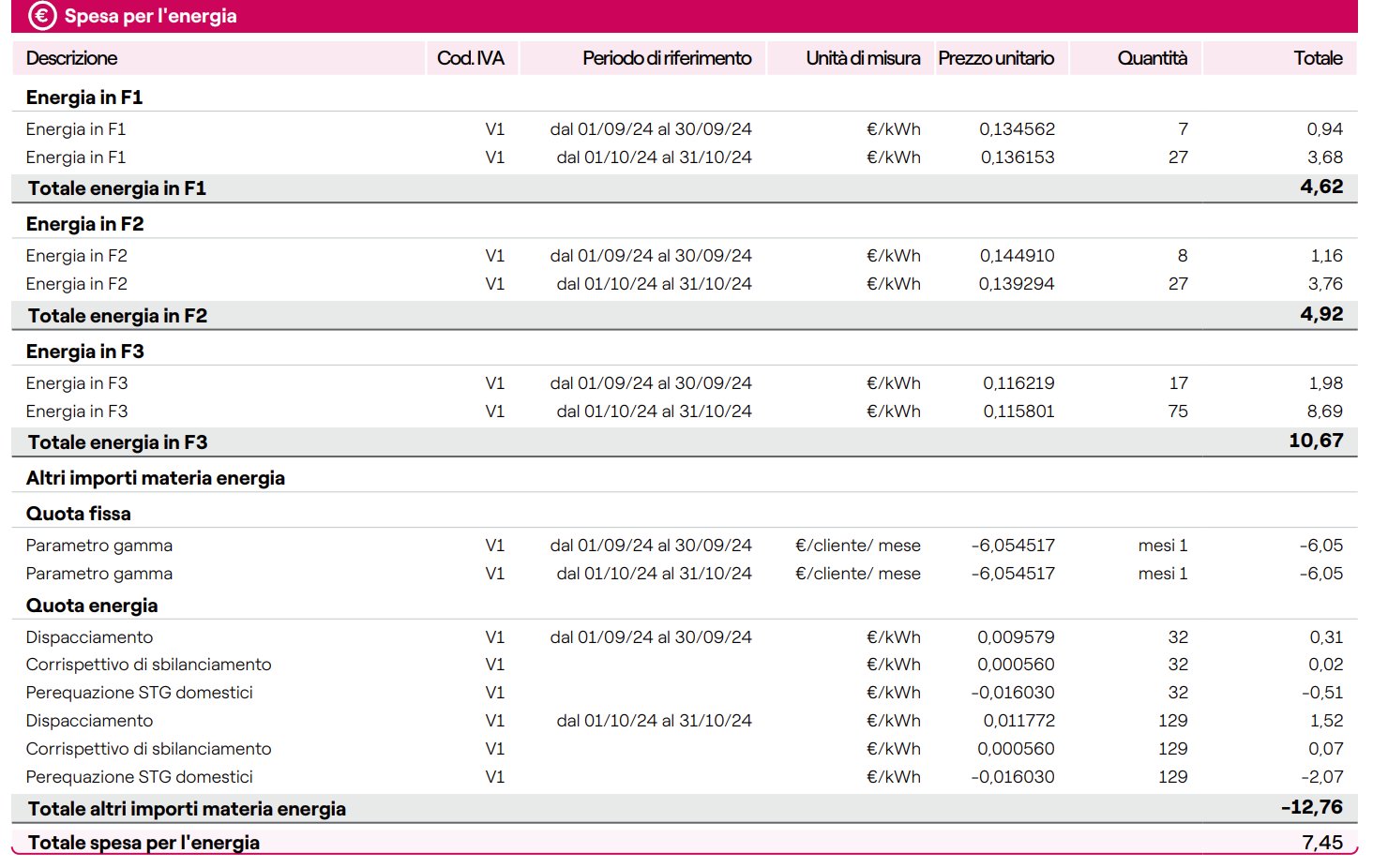
Task: Click the Cod. IVA column header
Action: pyautogui.click(x=470, y=58)
